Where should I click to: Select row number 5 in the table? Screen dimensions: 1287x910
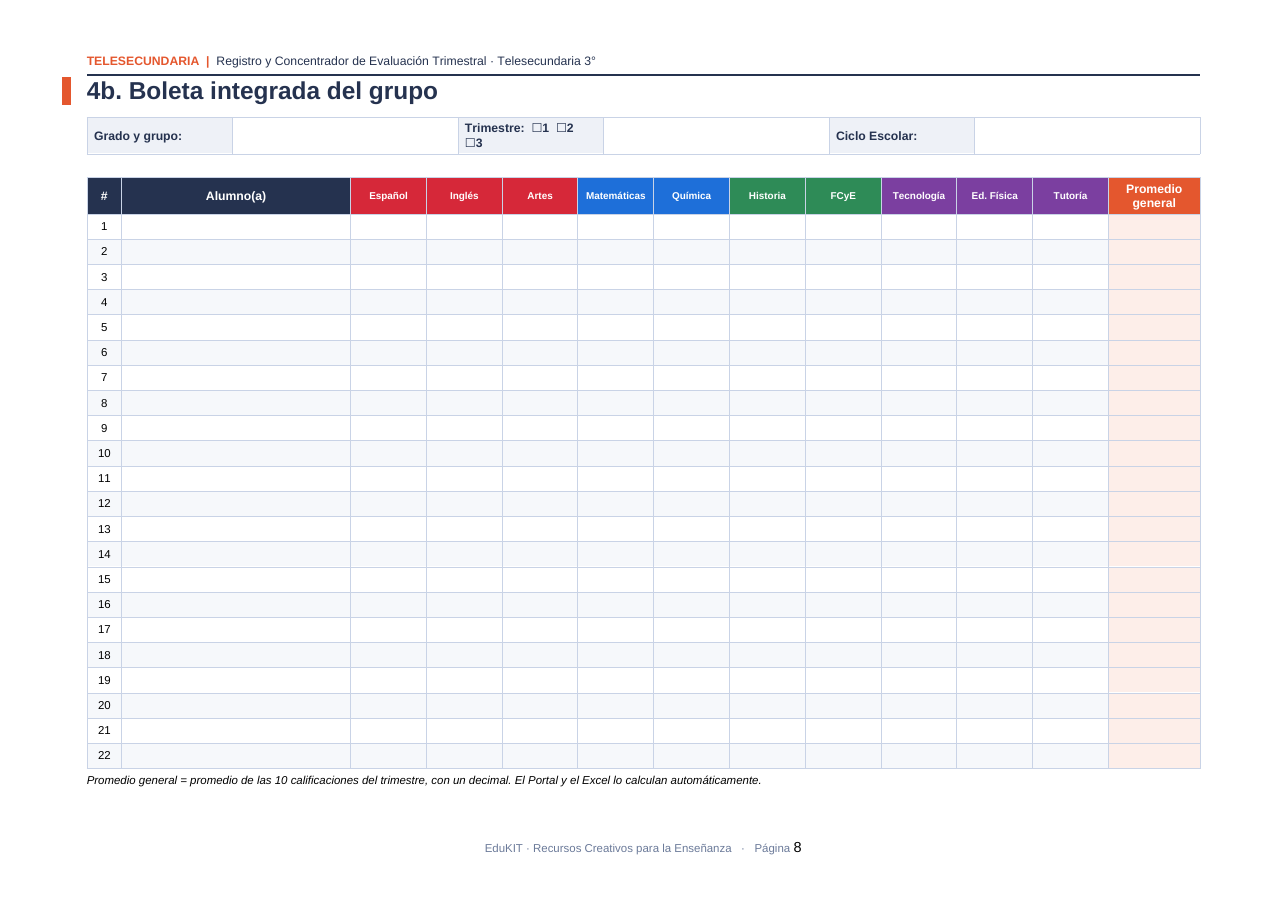(x=104, y=327)
